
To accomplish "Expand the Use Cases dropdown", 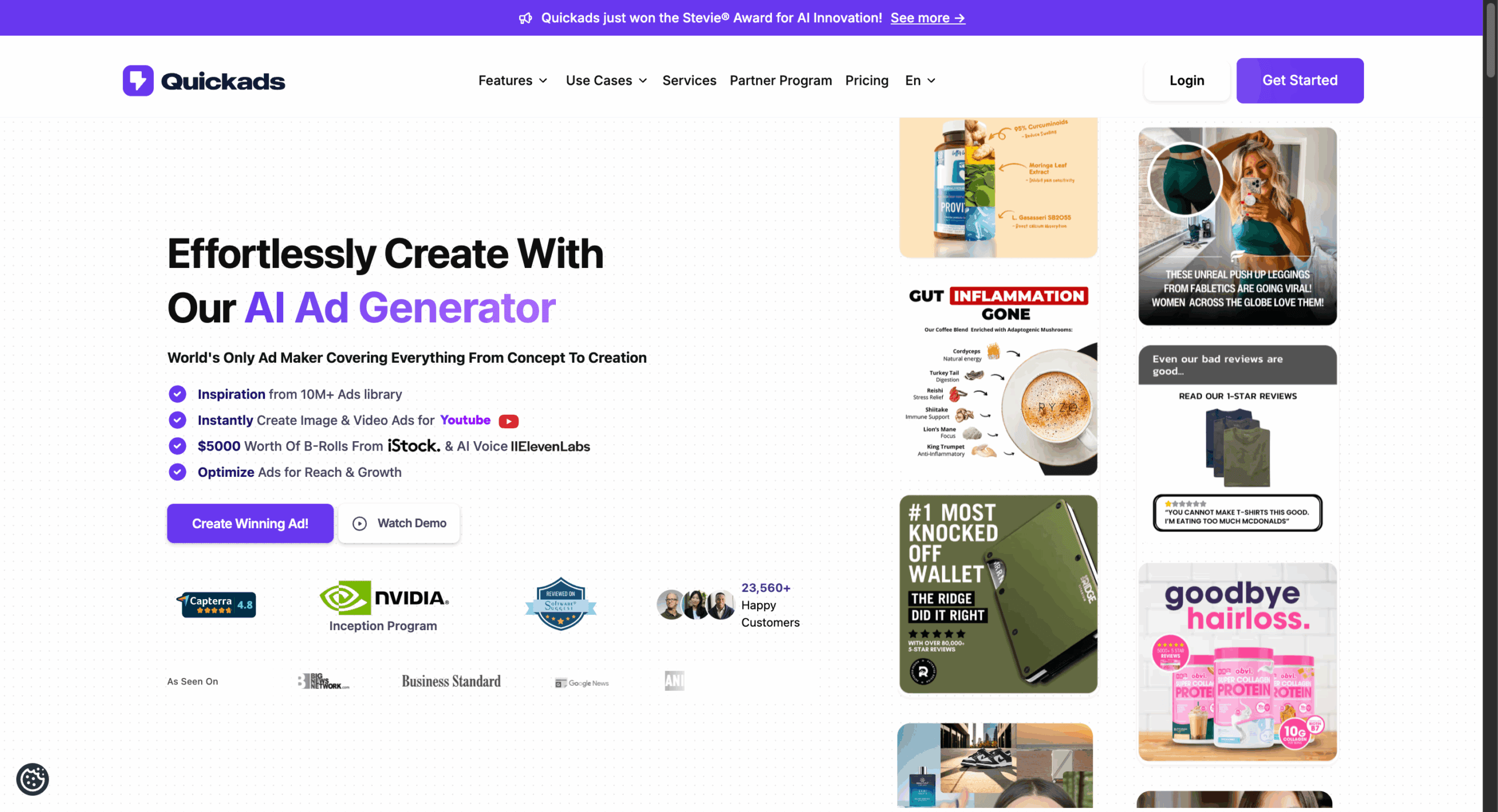I will point(606,81).
